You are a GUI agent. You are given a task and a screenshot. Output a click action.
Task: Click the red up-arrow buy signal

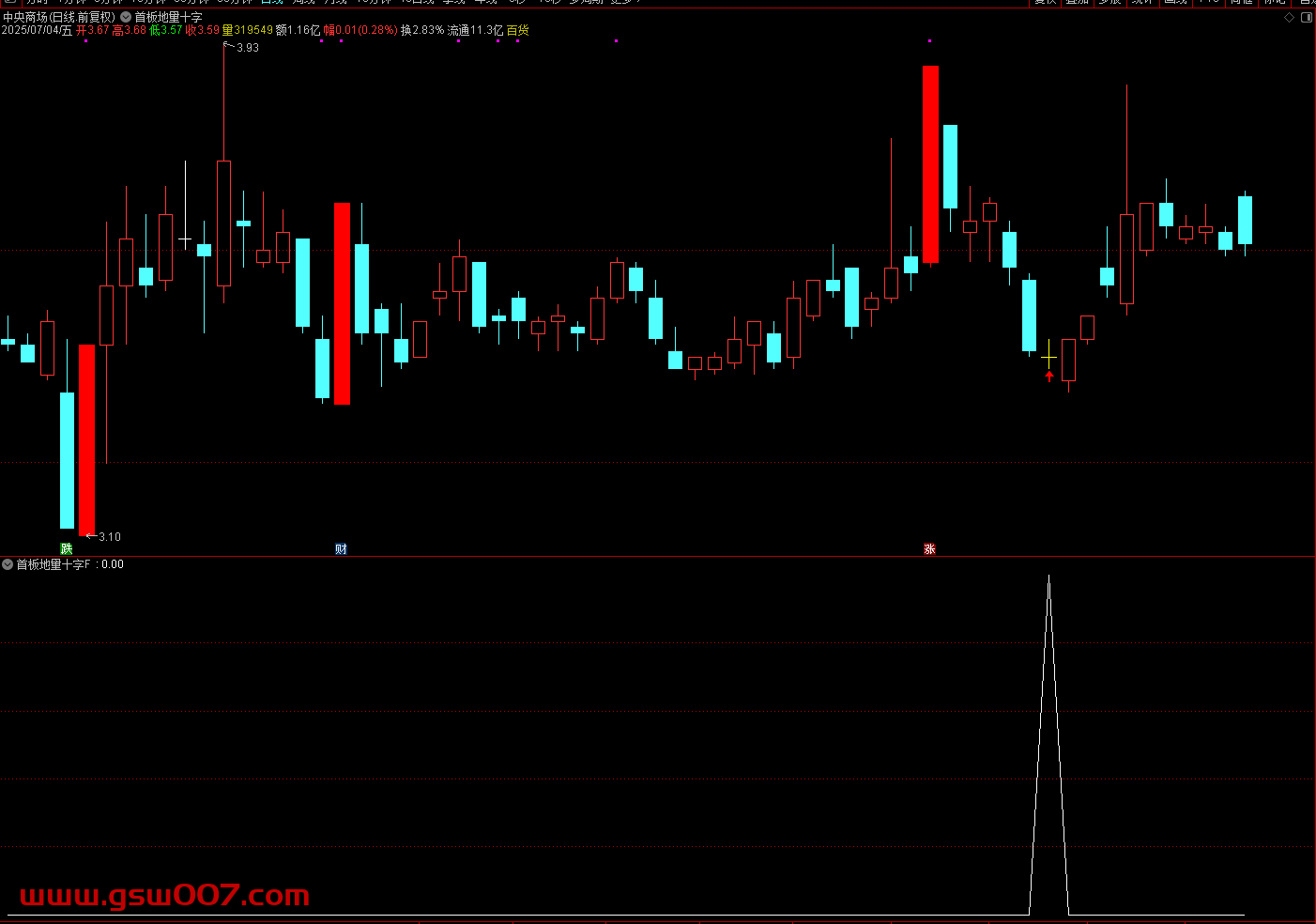[x=1049, y=377]
